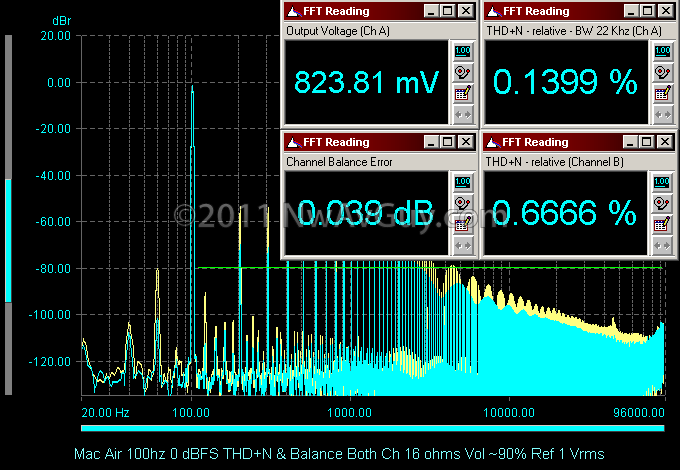Maximize the Output Voltage (Ch A) reading window

coord(448,11)
